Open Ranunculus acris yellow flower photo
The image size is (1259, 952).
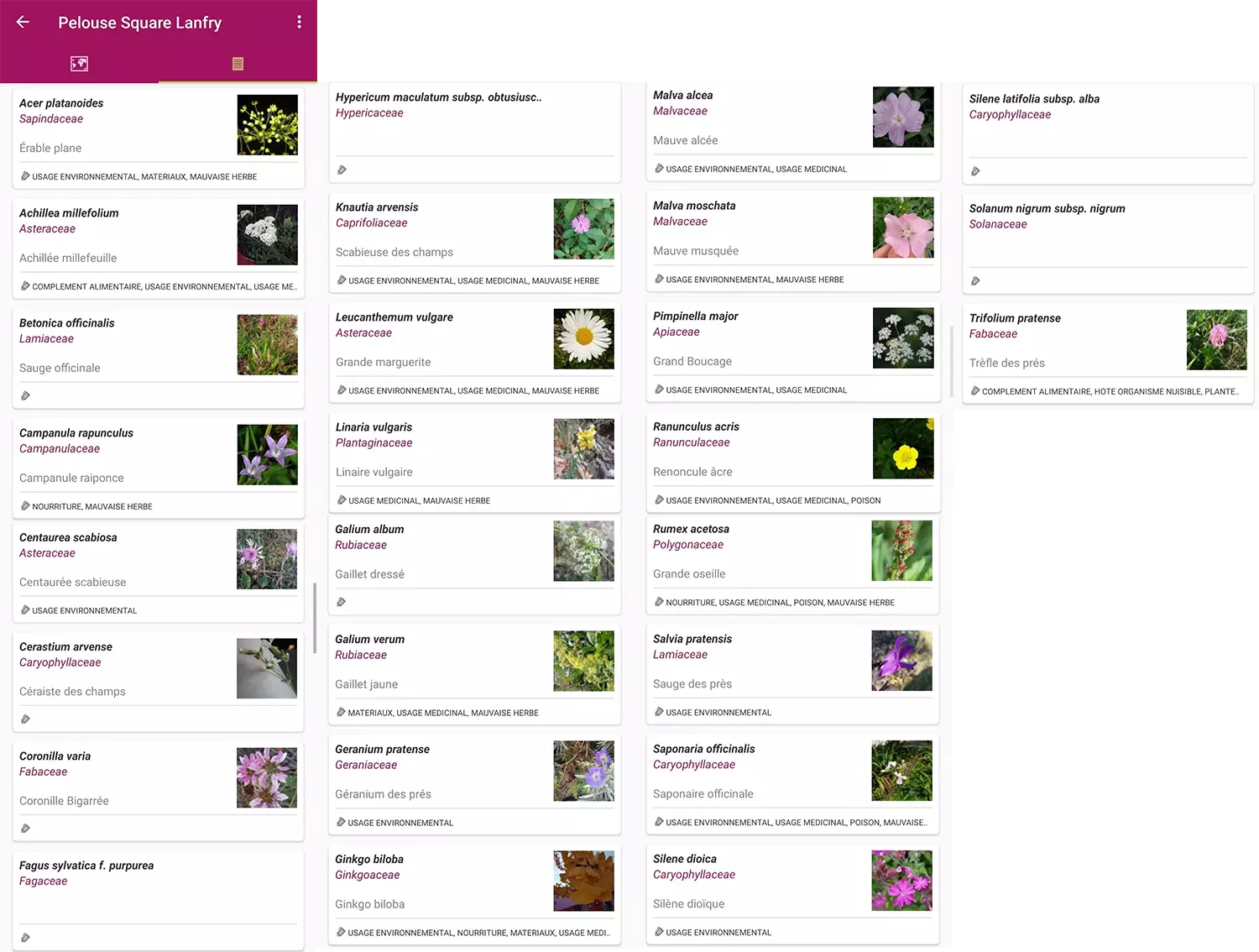coord(903,449)
